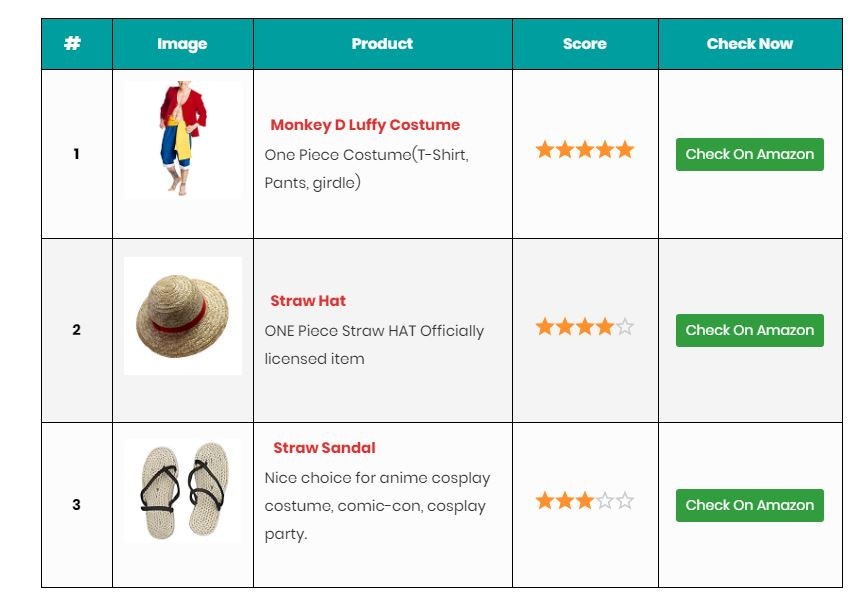858x592 pixels.
Task: Click the Product column header
Action: (x=382, y=44)
